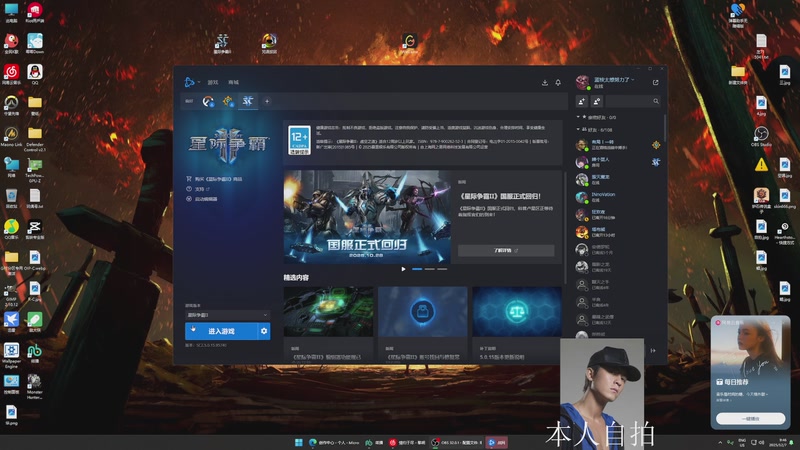Click Hearthstone icon beside first friend
Viewport: 800px width, 450px height.
[656, 145]
